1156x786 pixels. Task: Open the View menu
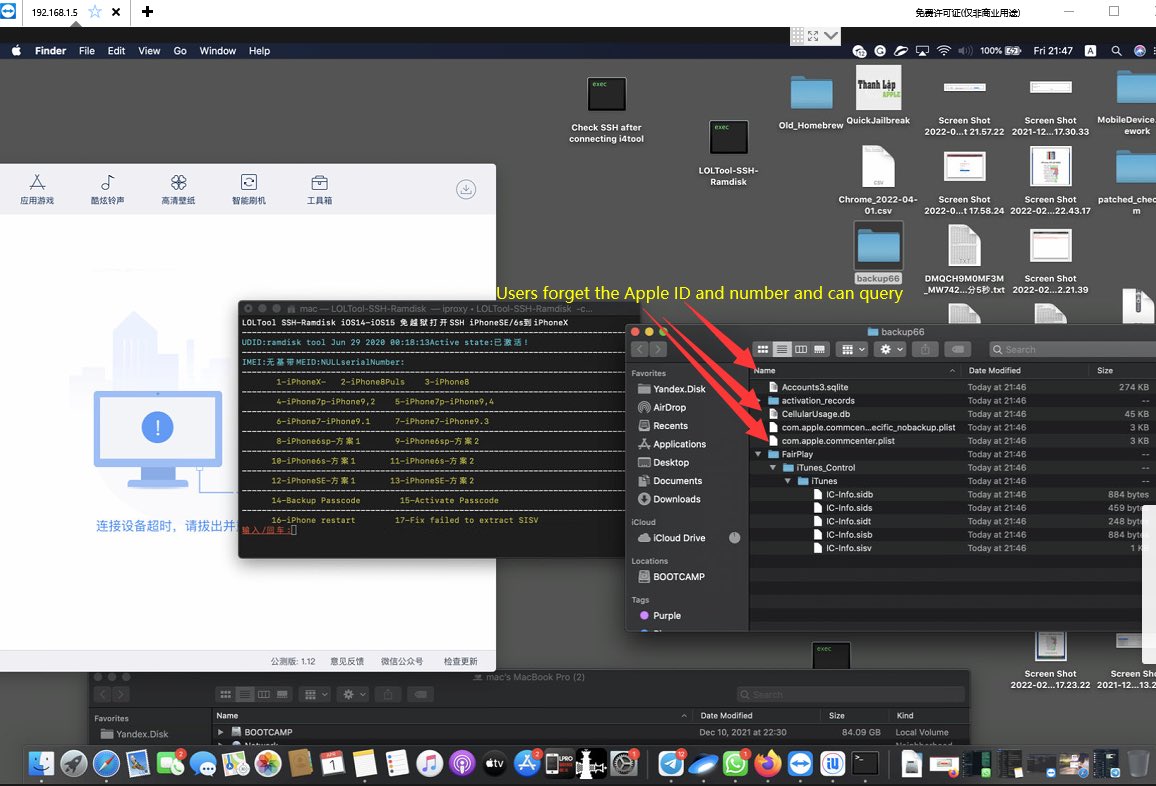149,50
